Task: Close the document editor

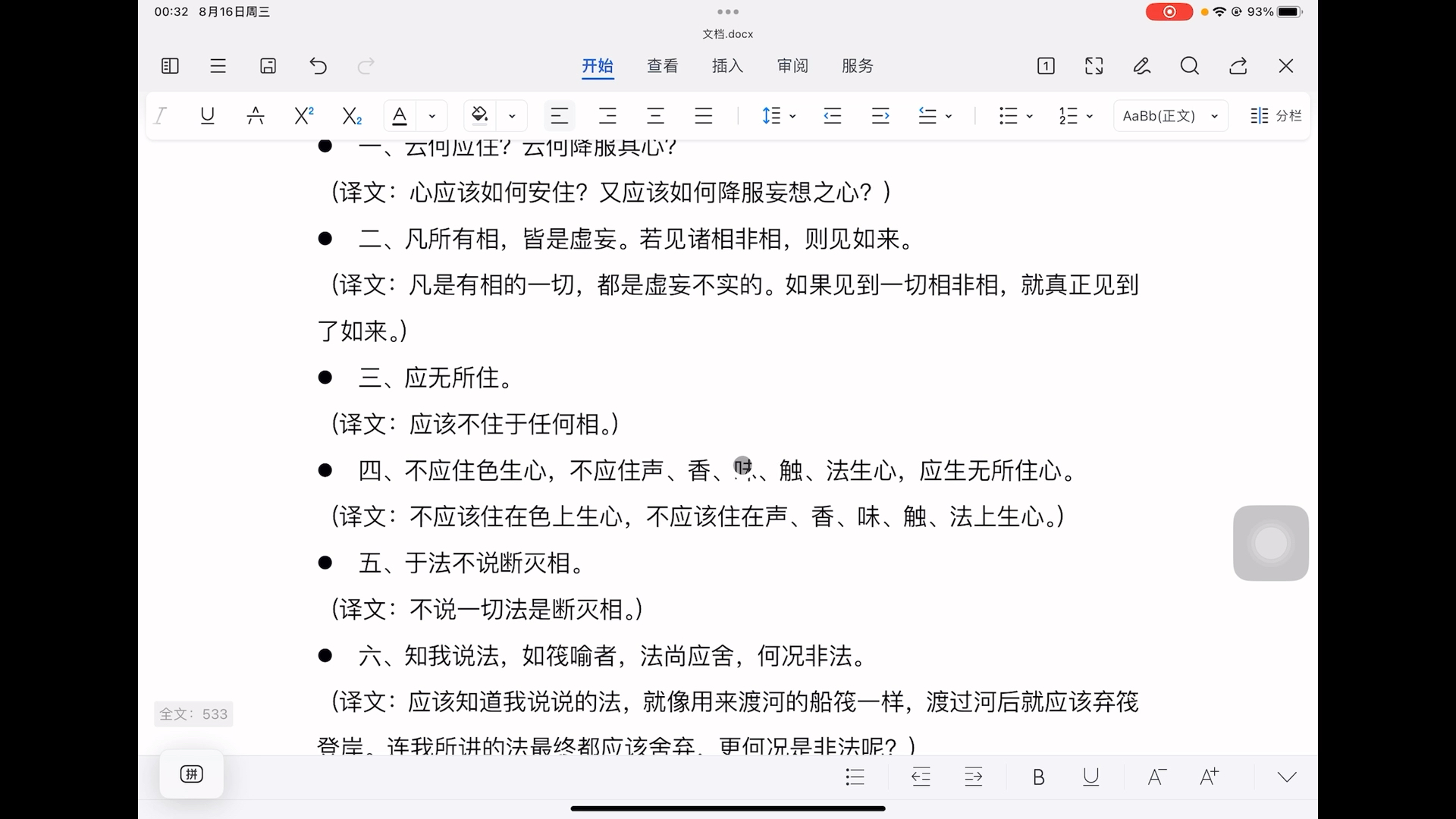Action: coord(1286,66)
